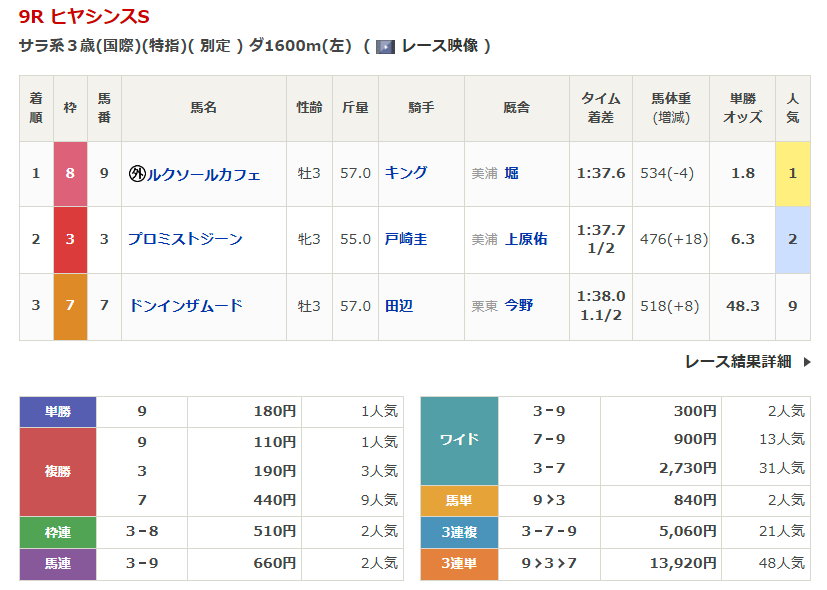Open trainer 上原佑 stable page
Screen dimensions: 827x590
tap(526, 239)
